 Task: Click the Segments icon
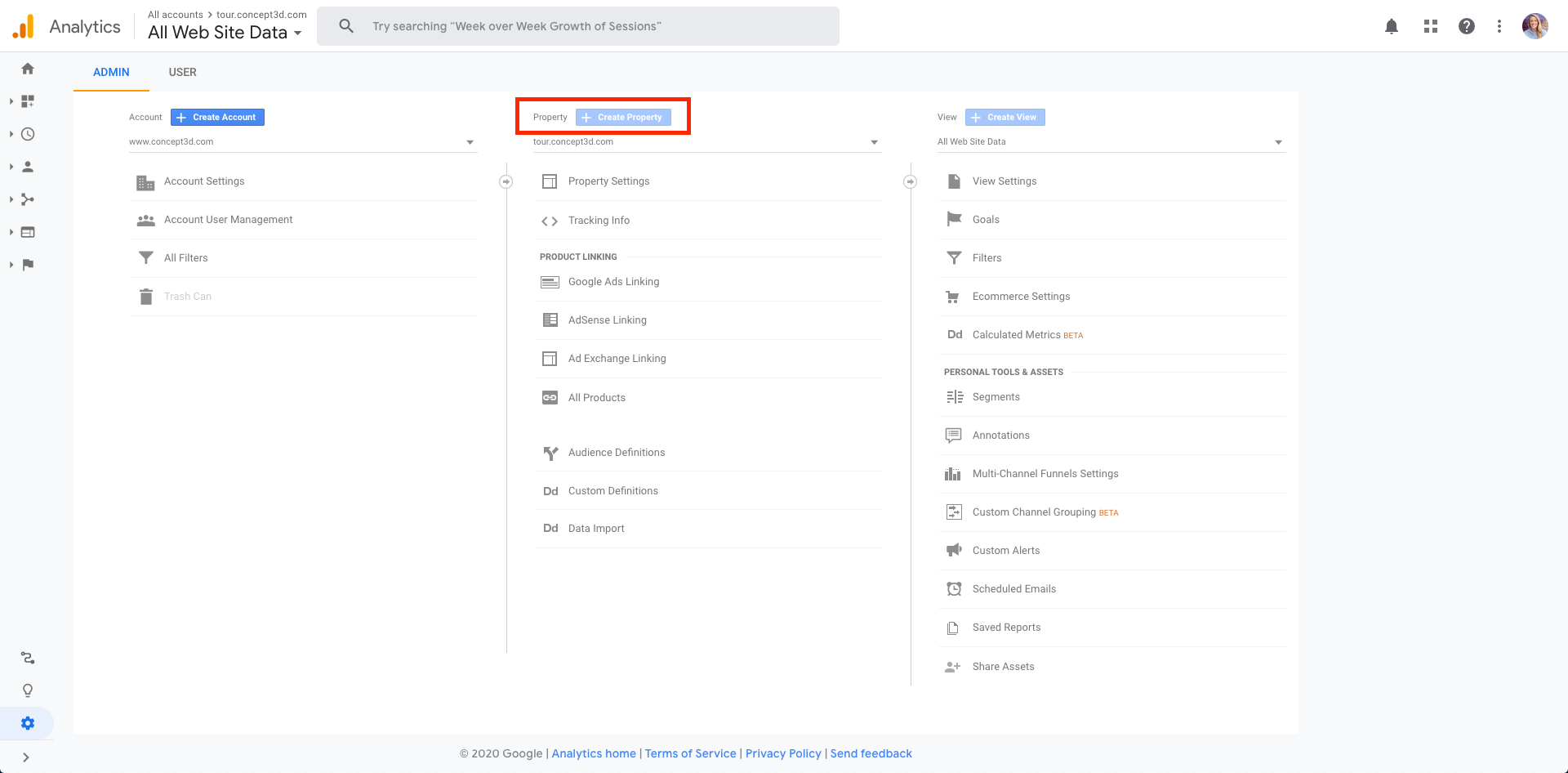[x=955, y=397]
